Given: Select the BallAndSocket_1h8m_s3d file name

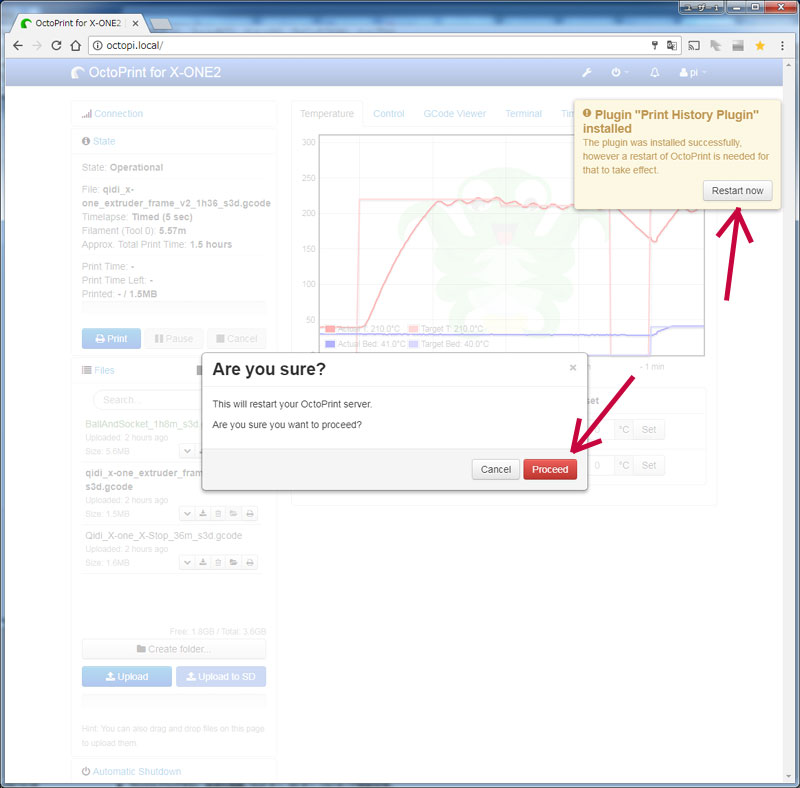Looking at the screenshot, I should click(142, 424).
